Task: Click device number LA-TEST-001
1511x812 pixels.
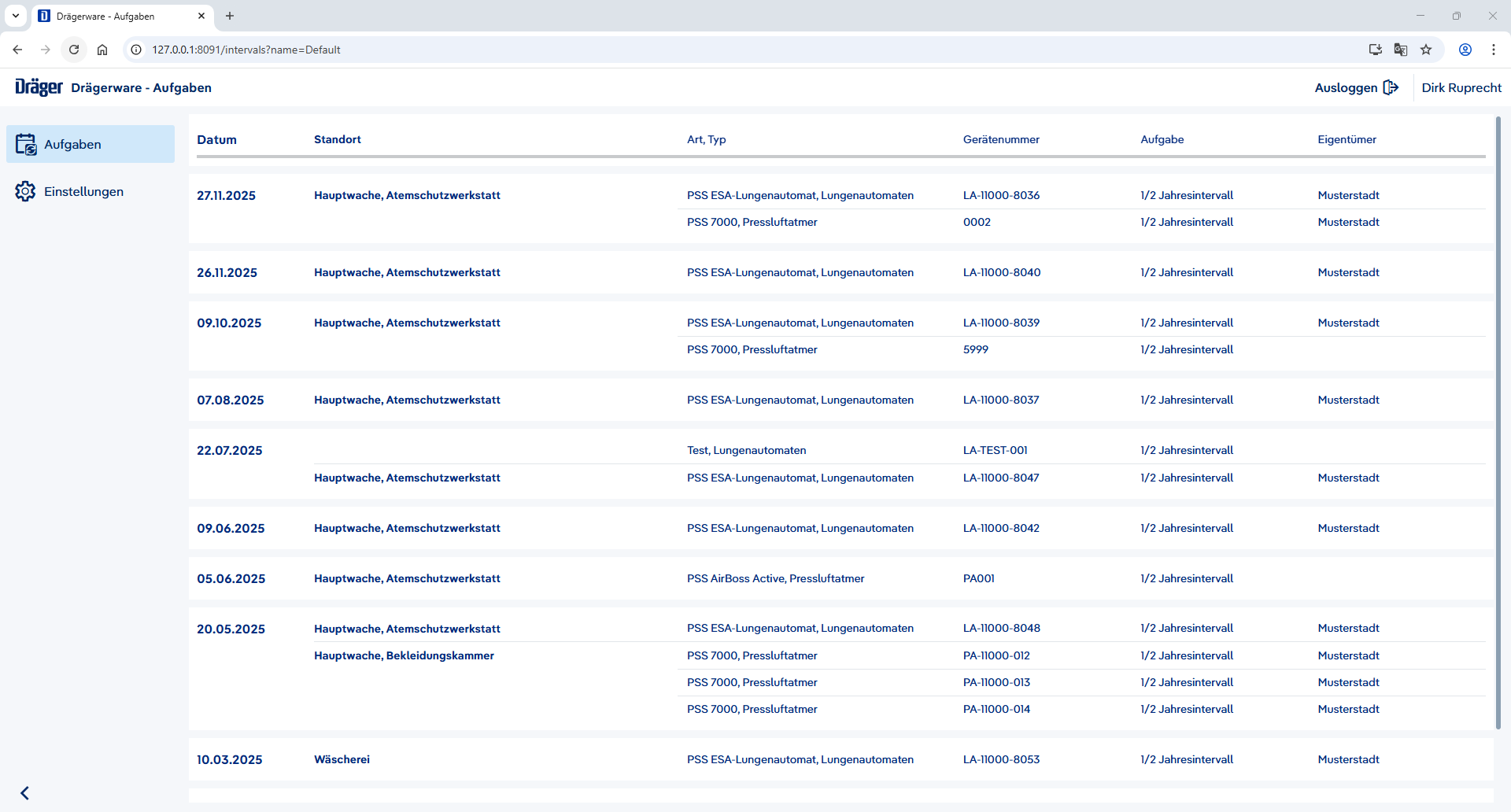Action: [x=996, y=450]
